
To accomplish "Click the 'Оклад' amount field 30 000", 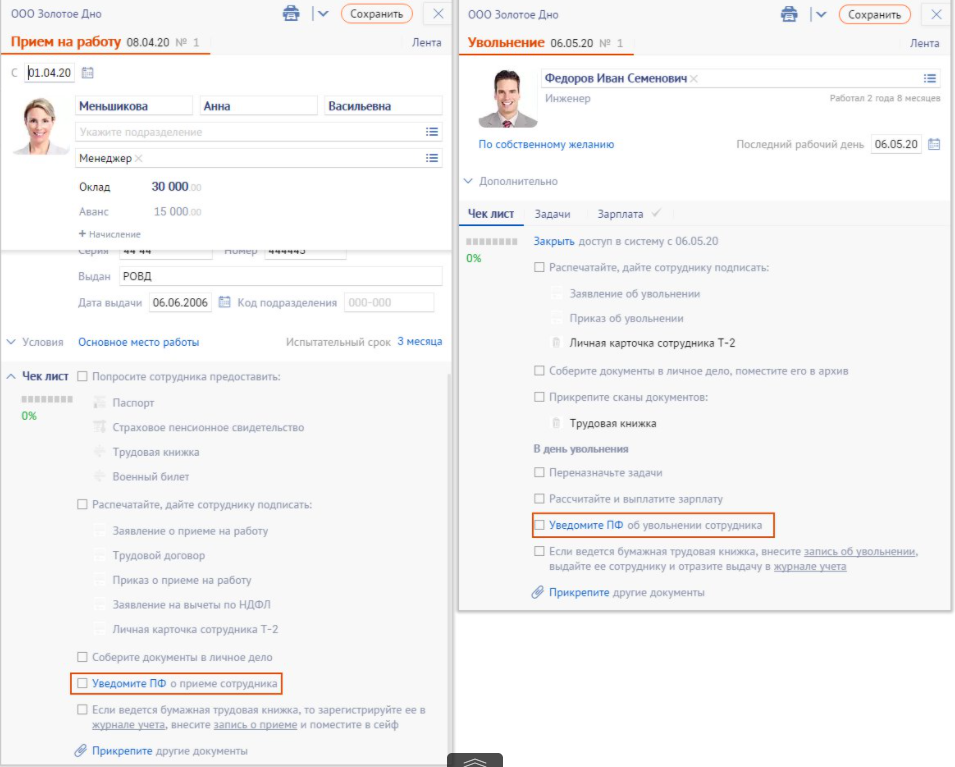I will point(170,187).
